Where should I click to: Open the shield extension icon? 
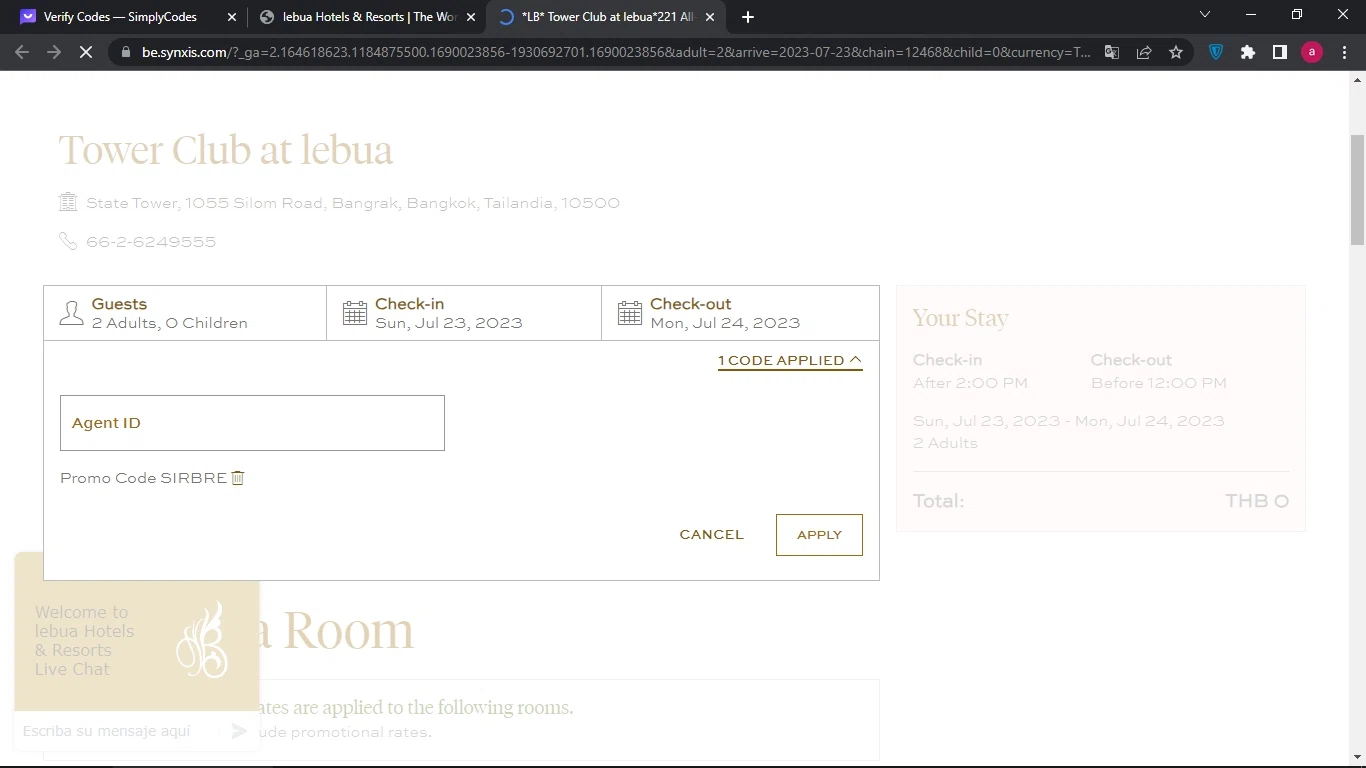(x=1216, y=52)
